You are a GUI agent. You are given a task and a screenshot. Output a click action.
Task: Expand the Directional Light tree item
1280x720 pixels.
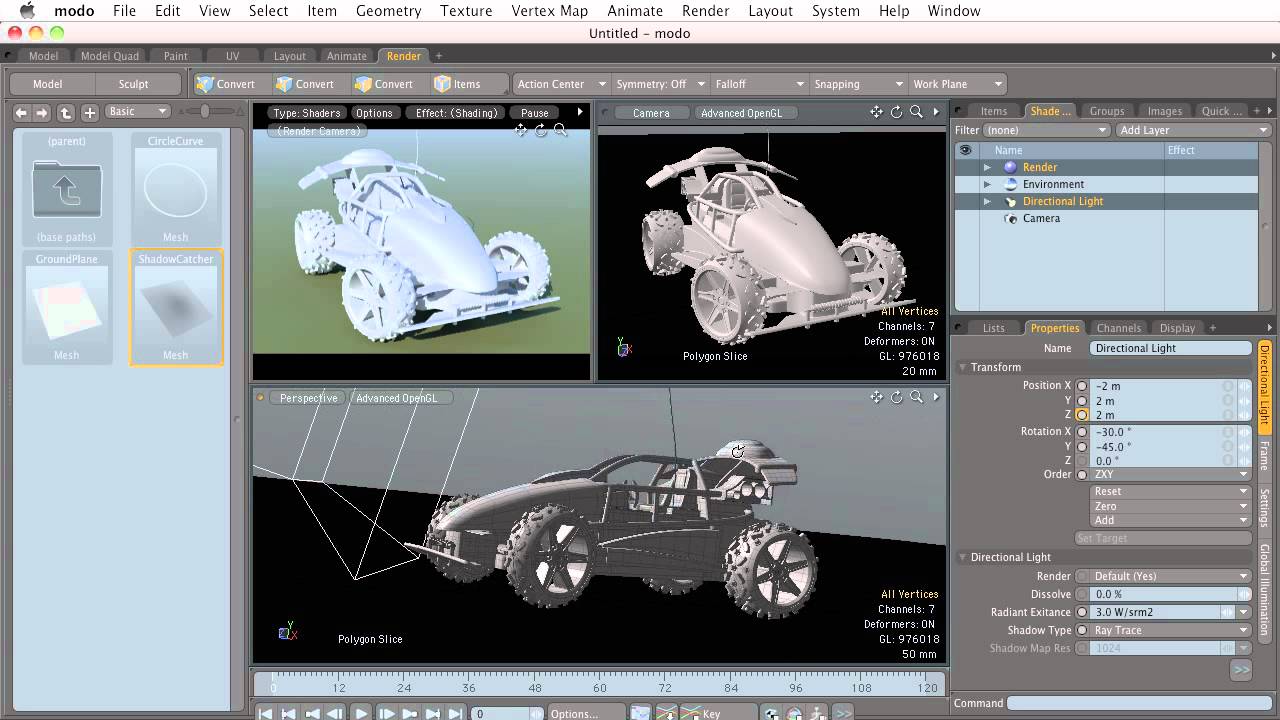[x=987, y=201]
